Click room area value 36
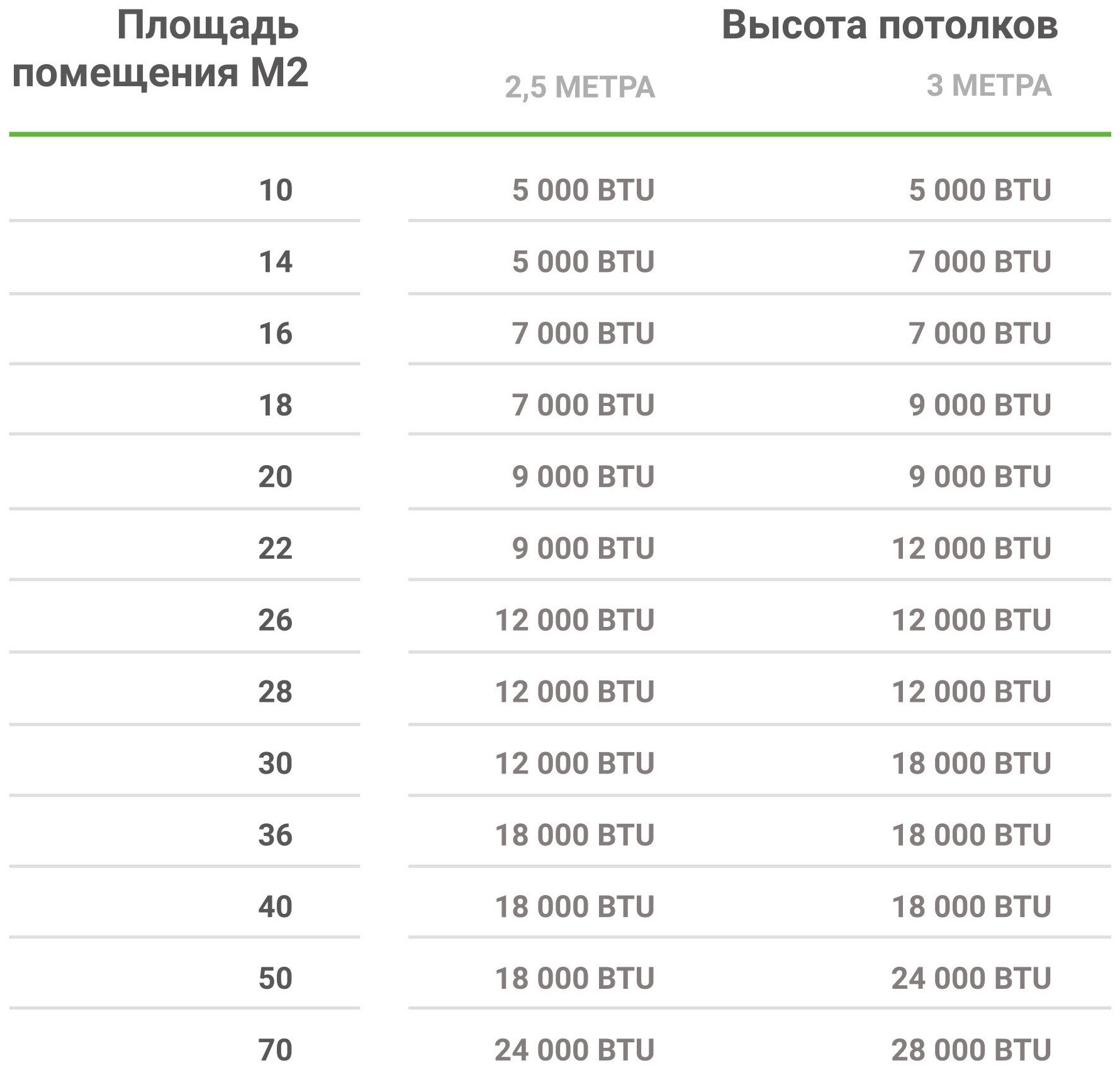1120x1070 pixels. click(x=276, y=835)
